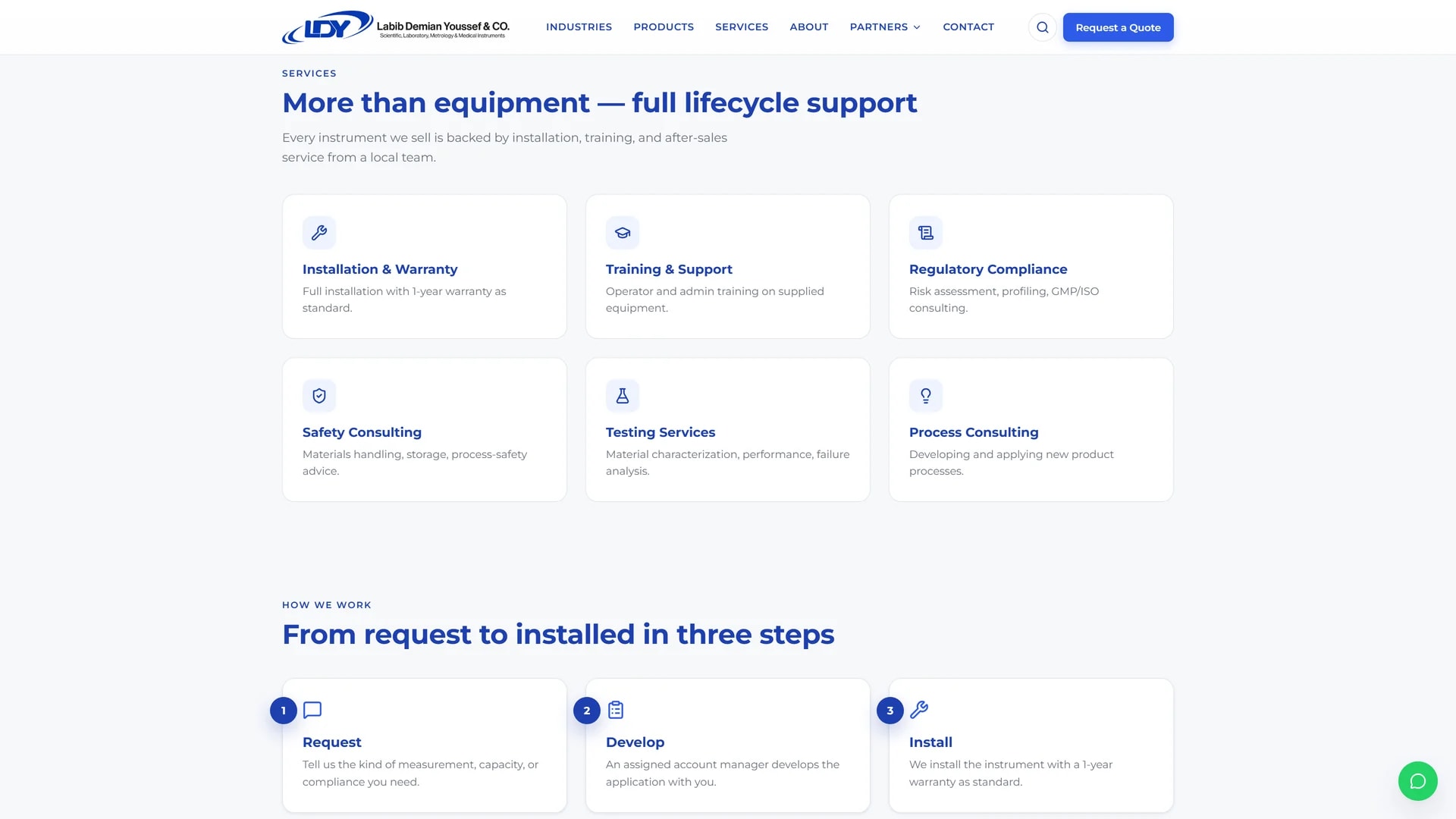The height and width of the screenshot is (819, 1456).
Task: Click the lightbulb icon in Process Consulting card
Action: [x=926, y=396]
